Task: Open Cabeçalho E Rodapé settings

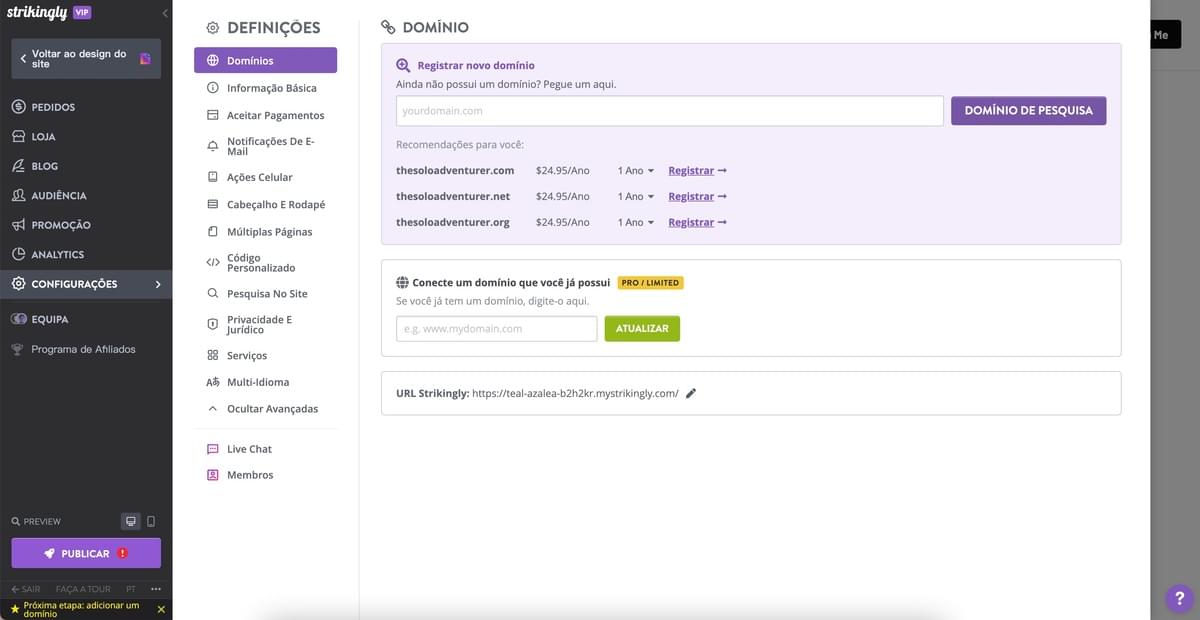Action: point(265,204)
